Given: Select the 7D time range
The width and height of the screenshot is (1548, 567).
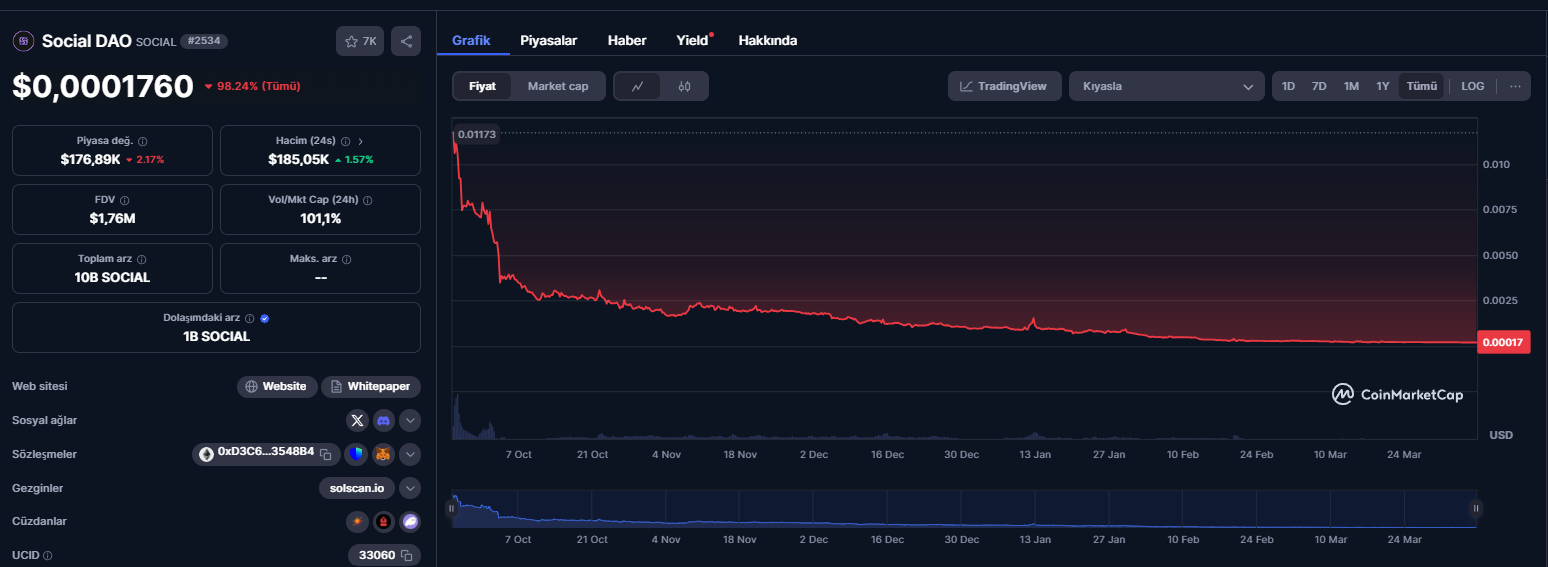Looking at the screenshot, I should tap(1319, 86).
